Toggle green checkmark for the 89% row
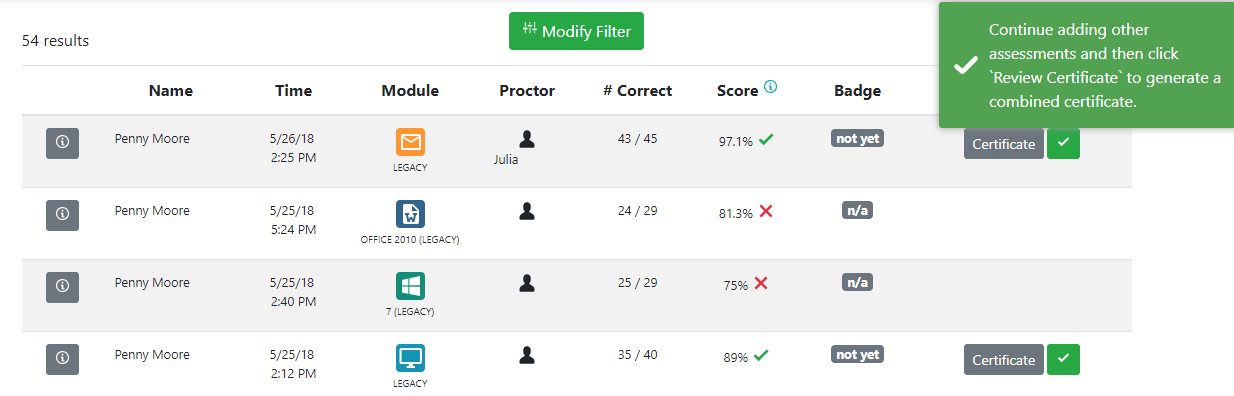This screenshot has width=1234, height=396. coord(1063,360)
